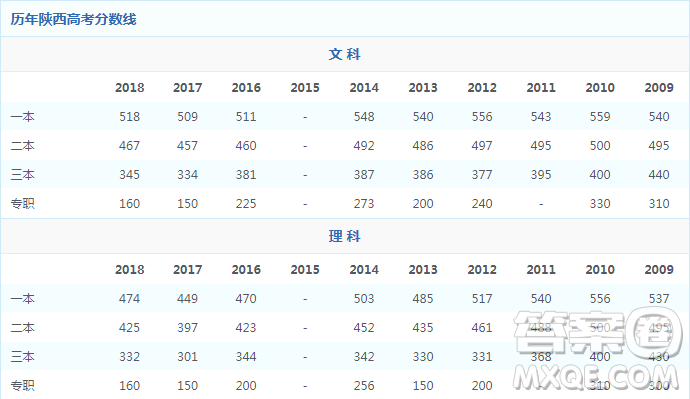Select 专职 row label in 理科 table
Viewport: 690px width, 399px height.
pos(22,386)
